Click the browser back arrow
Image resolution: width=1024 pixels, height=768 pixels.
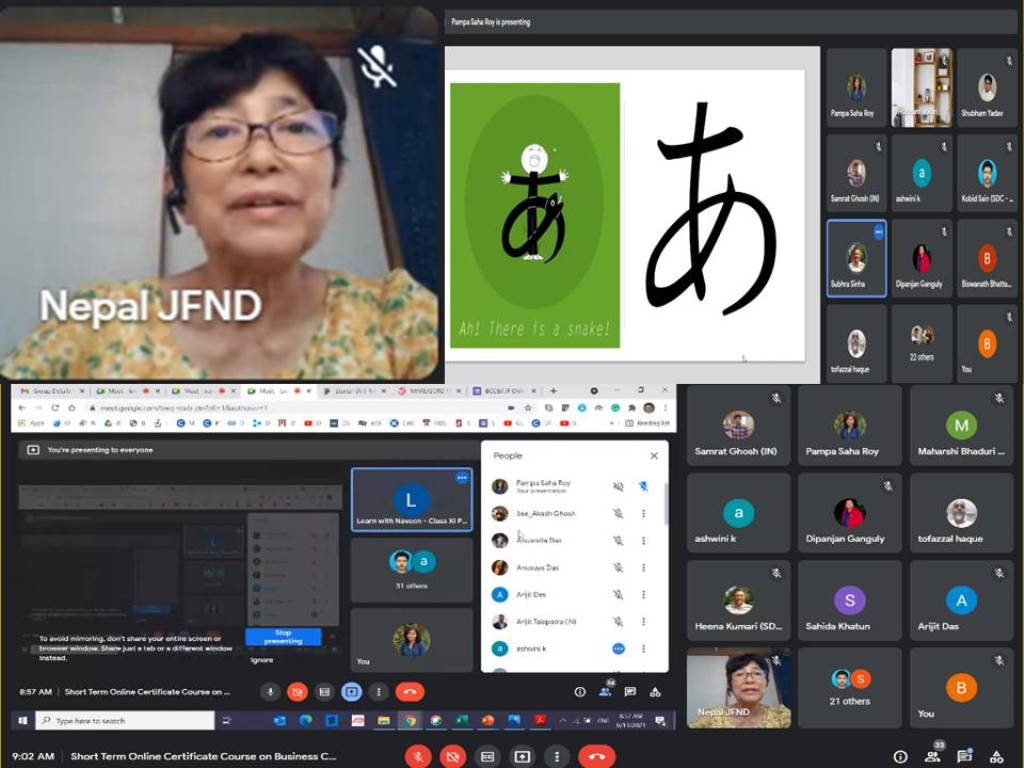(x=22, y=408)
